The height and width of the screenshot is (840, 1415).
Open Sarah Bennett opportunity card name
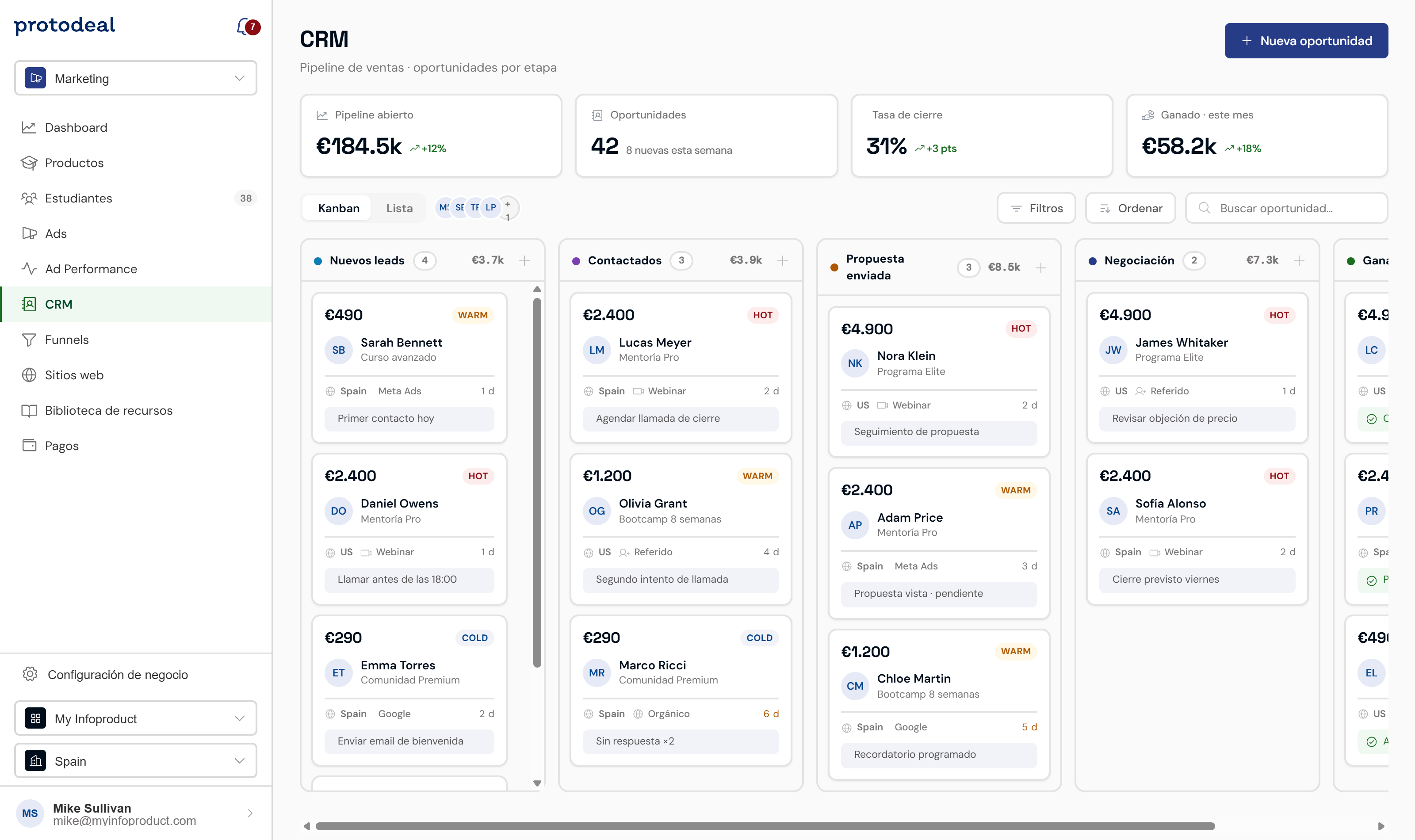pyautogui.click(x=402, y=343)
